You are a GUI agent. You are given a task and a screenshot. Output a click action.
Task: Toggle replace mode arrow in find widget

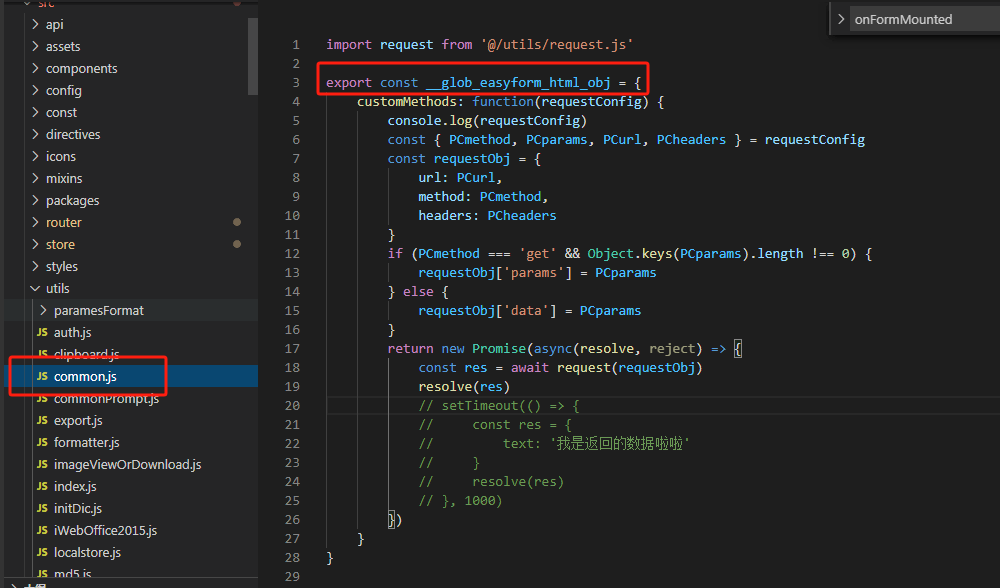click(841, 19)
